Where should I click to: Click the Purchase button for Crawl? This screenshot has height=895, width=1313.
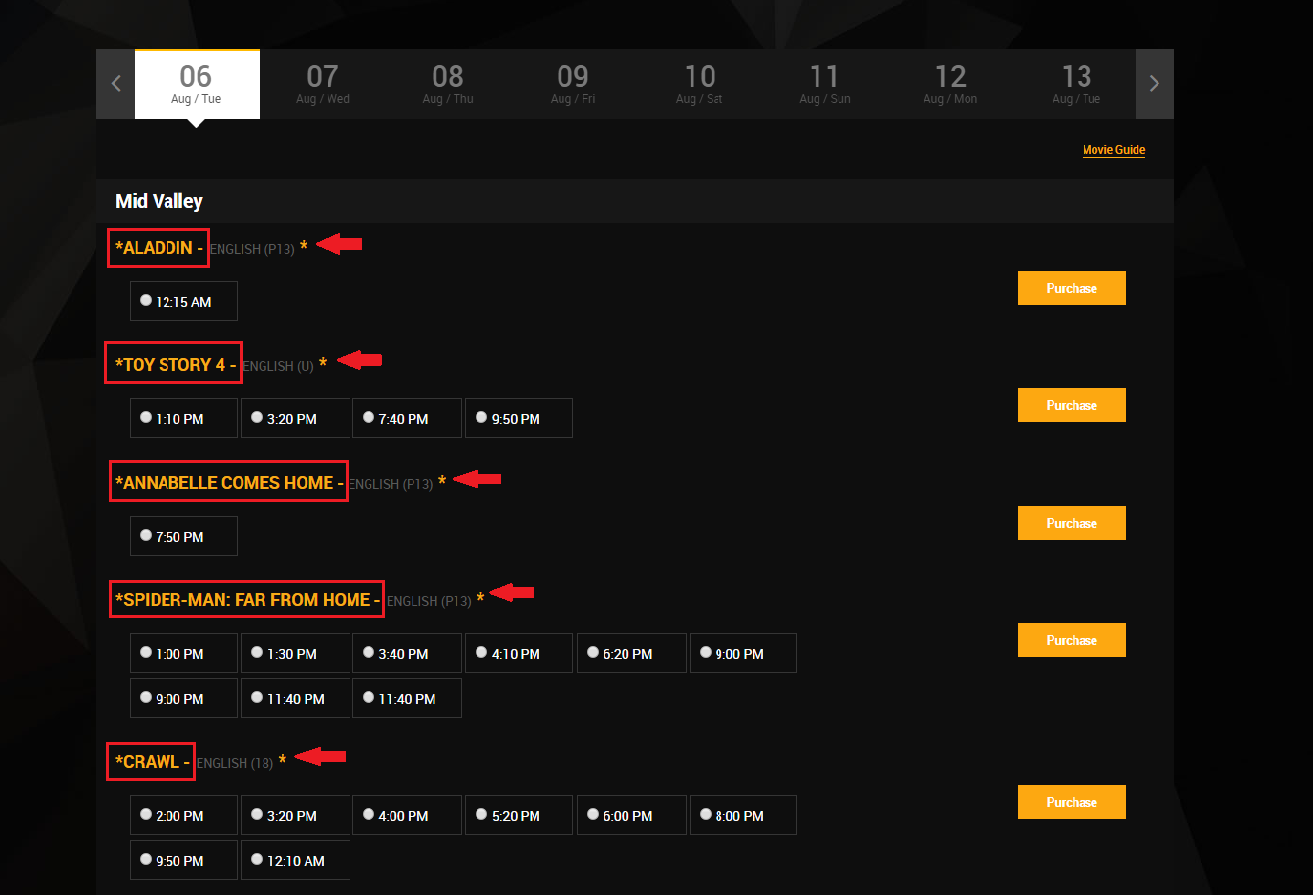pos(1071,802)
